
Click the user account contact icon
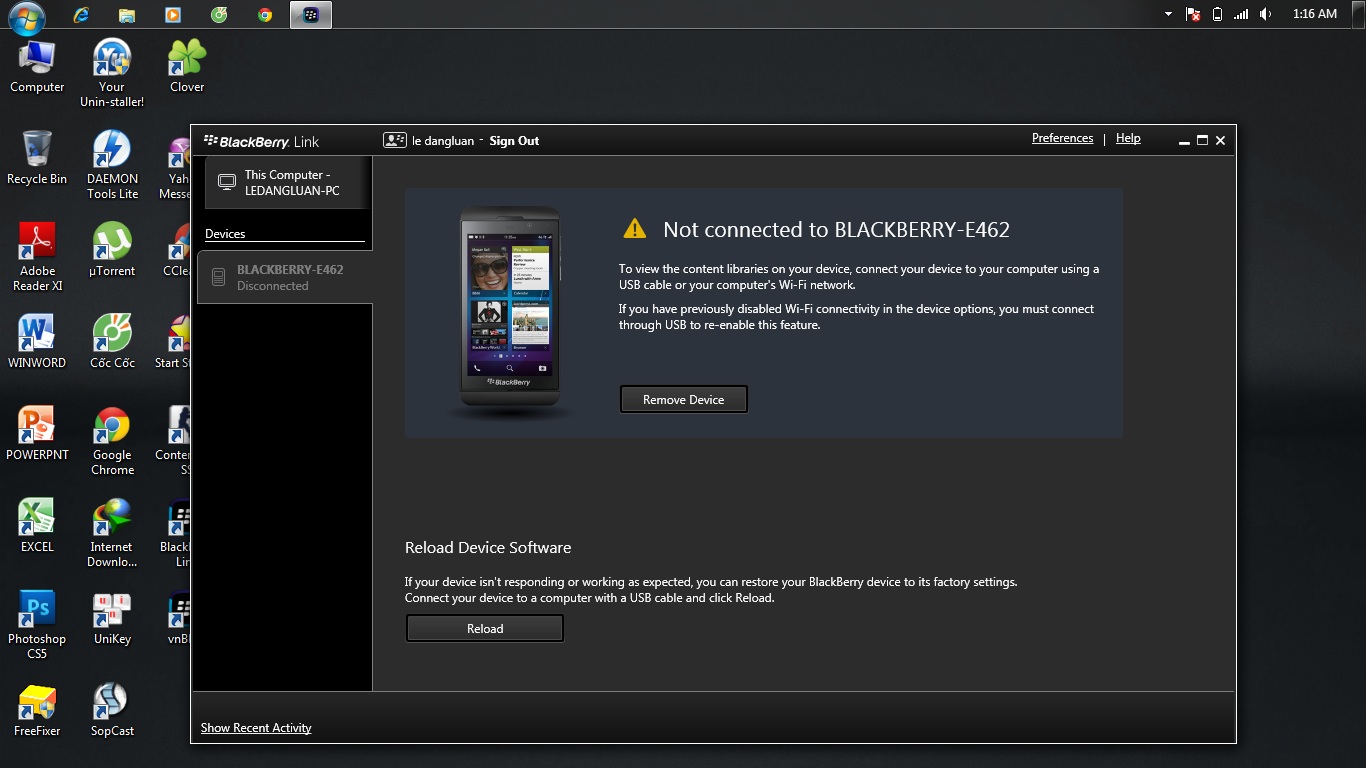click(394, 140)
